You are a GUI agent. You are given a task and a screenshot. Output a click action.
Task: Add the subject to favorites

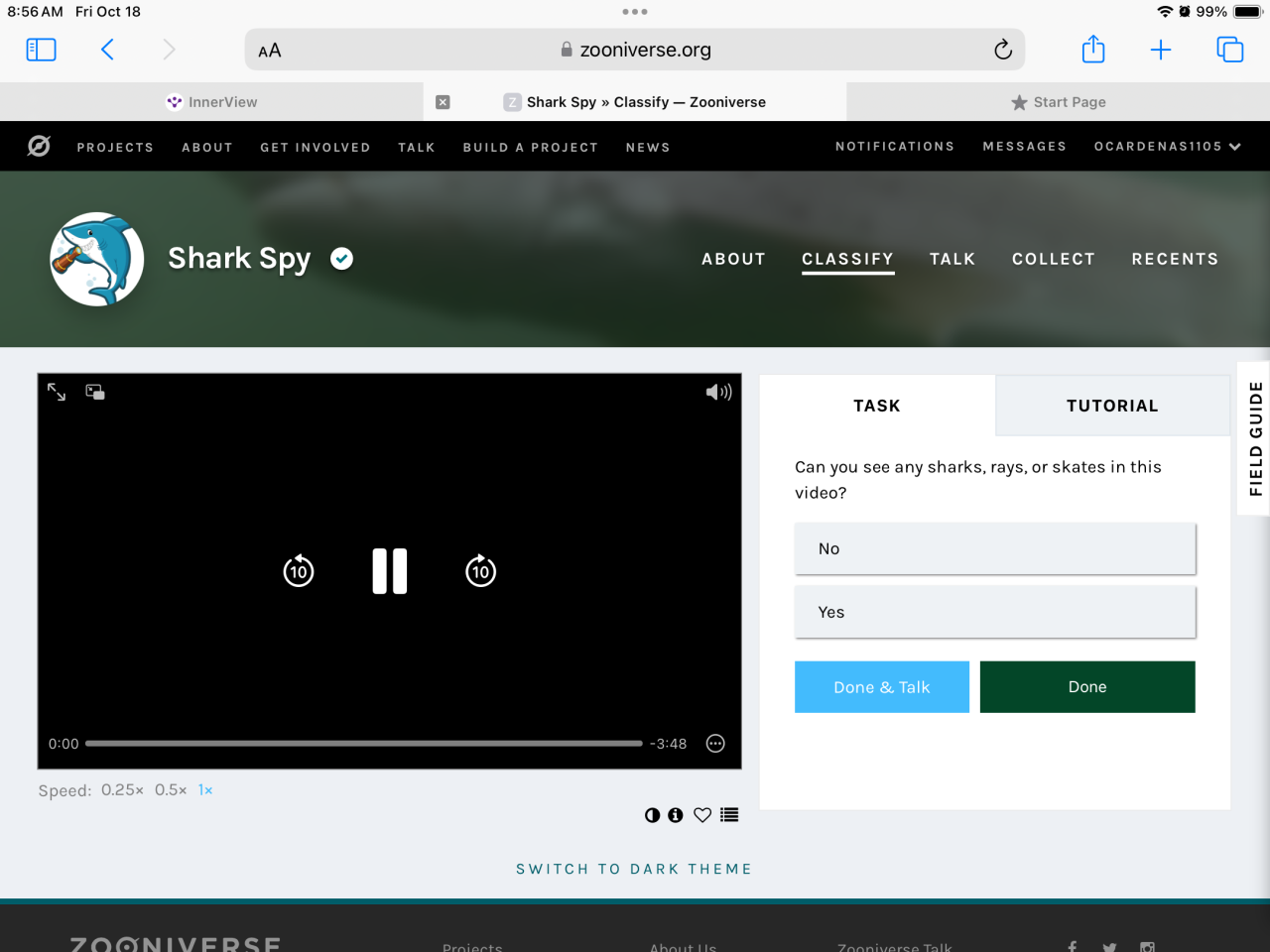(702, 815)
